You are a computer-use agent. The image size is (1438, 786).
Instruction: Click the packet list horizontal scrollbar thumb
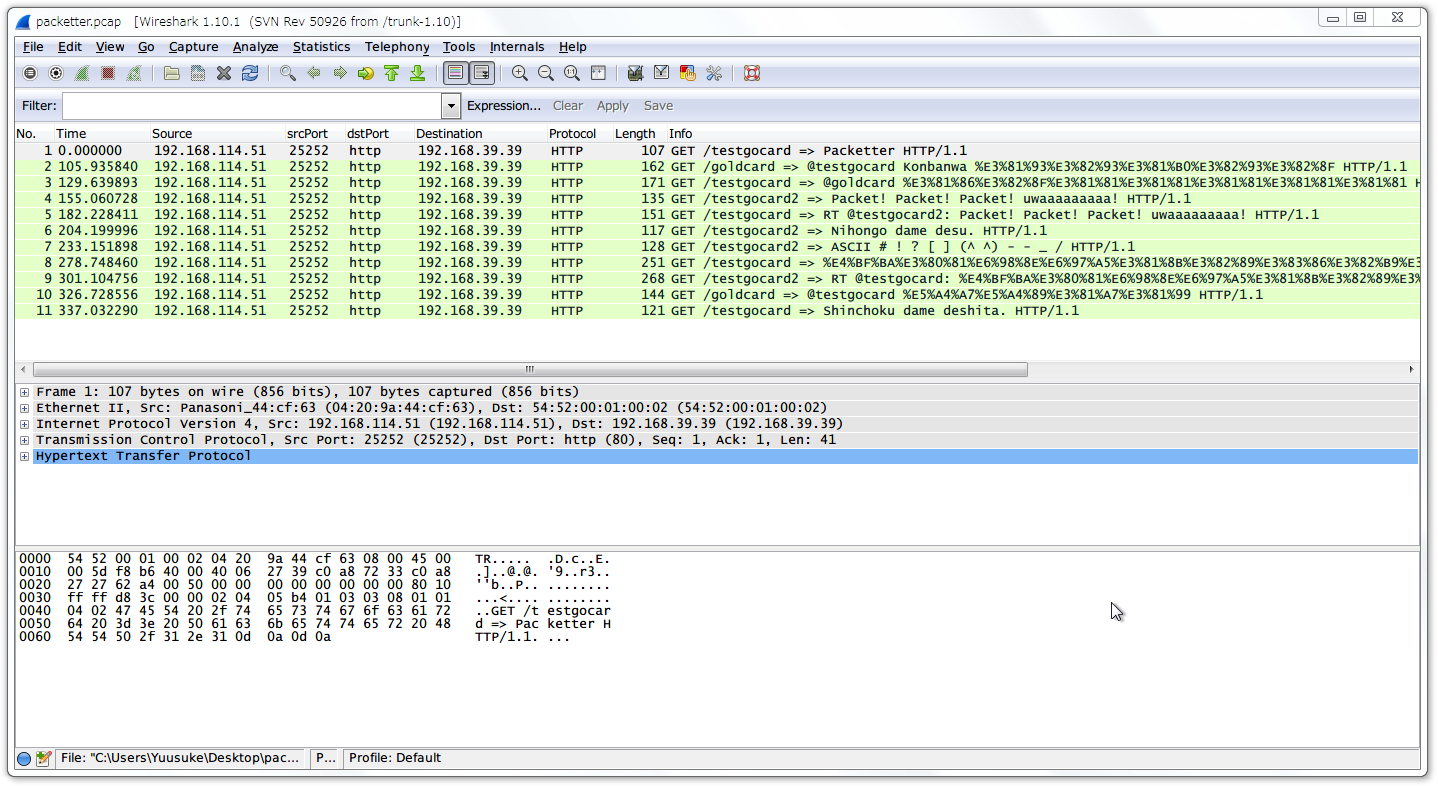tap(530, 370)
